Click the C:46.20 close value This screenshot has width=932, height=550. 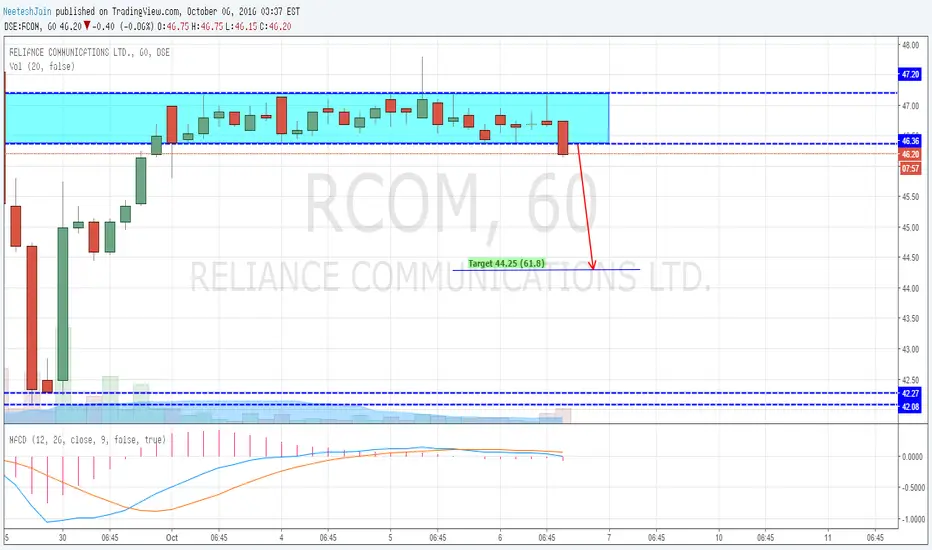coord(275,26)
